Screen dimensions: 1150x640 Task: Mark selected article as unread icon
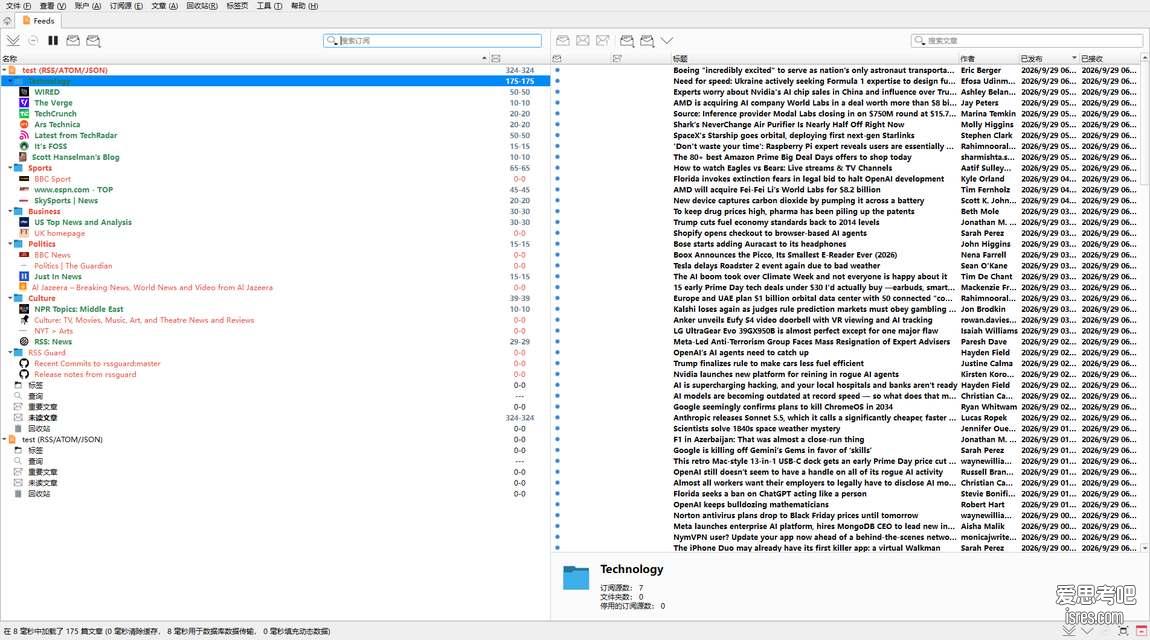point(582,40)
